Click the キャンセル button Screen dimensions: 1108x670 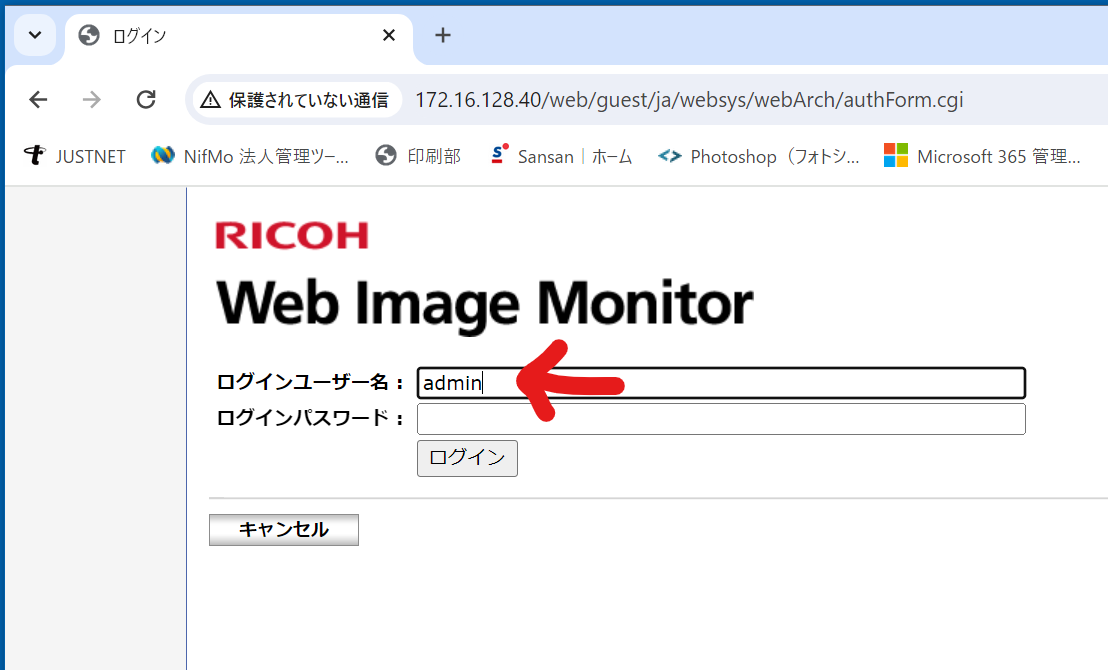284,530
